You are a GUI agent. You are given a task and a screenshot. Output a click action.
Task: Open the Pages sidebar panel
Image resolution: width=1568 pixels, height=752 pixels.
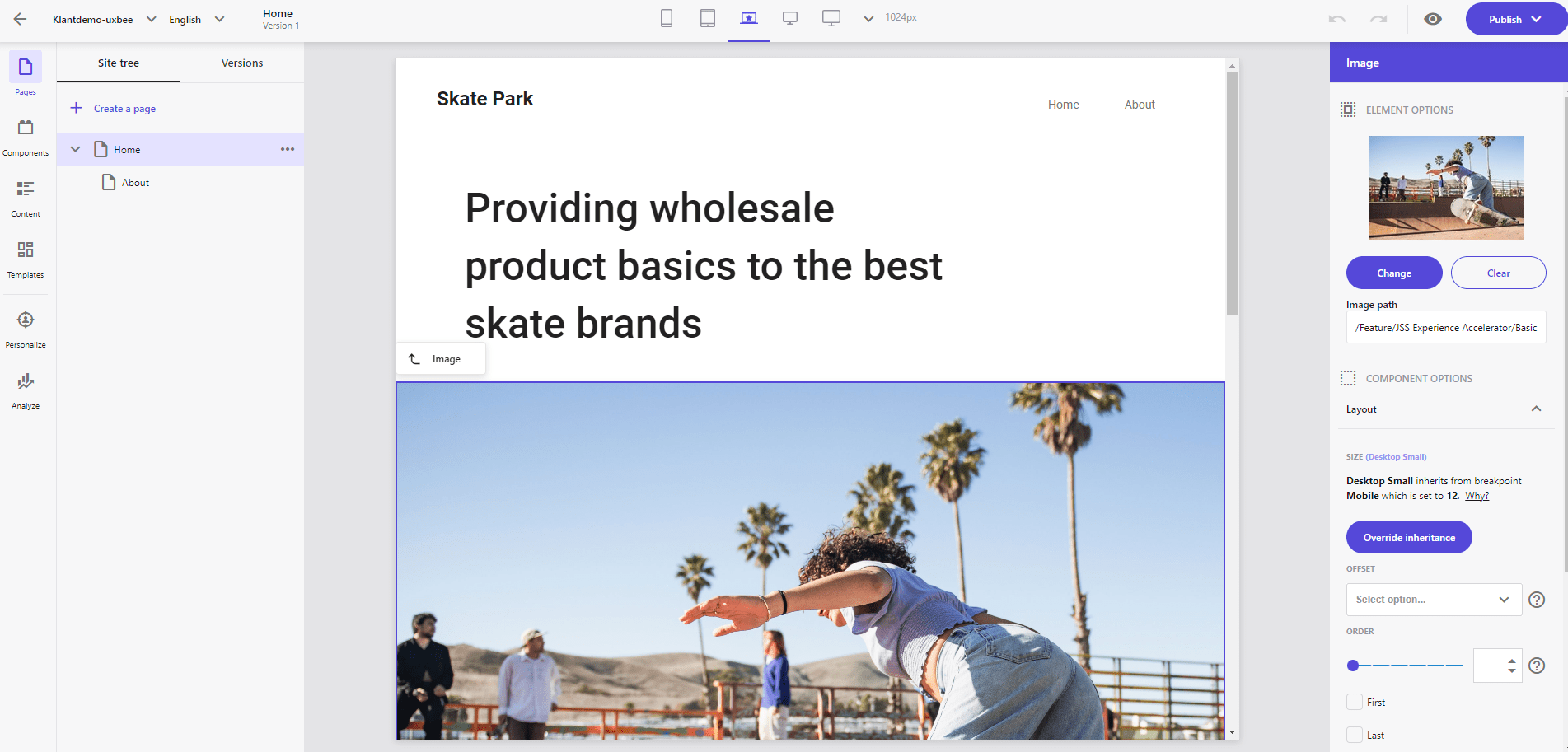26,73
